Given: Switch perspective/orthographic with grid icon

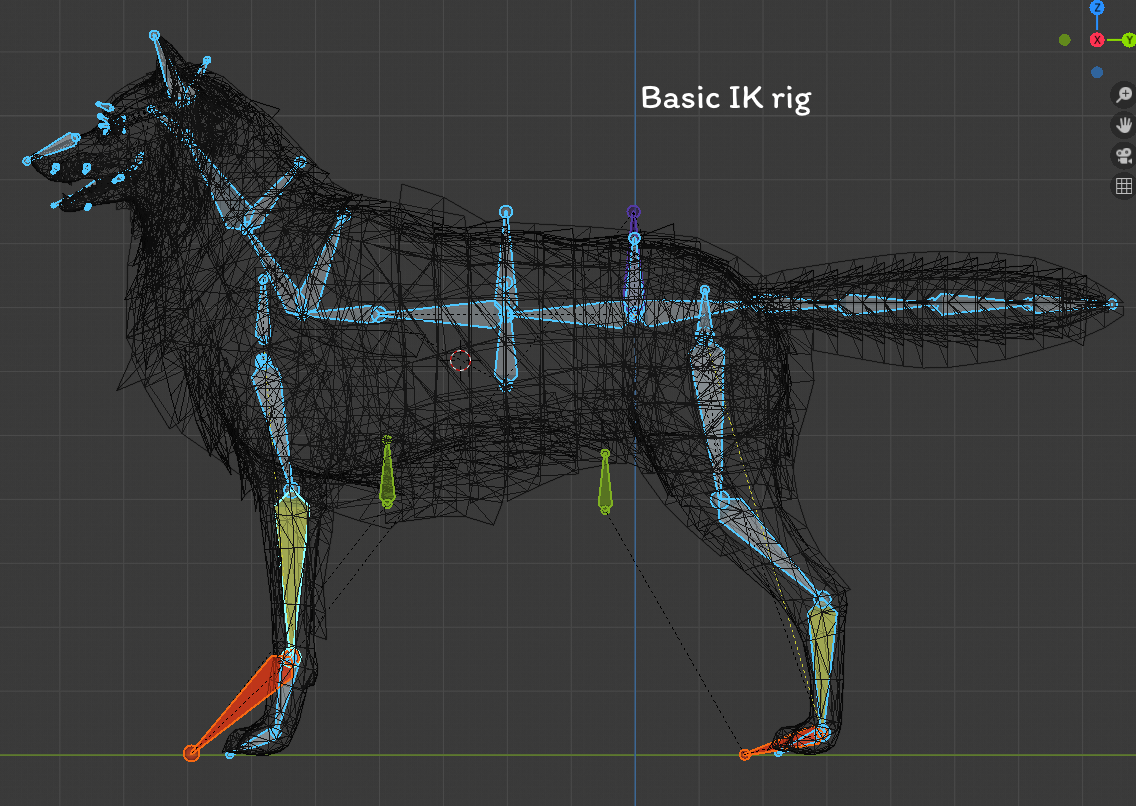Looking at the screenshot, I should click(1124, 186).
